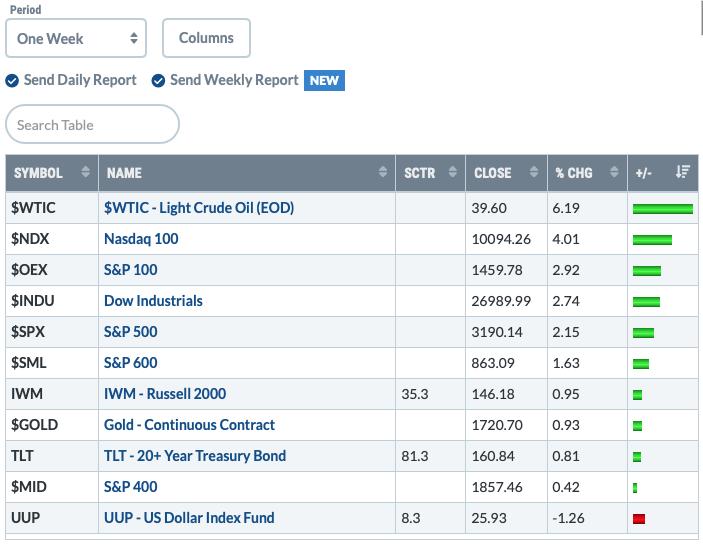Sort table by SCTR column arrows
This screenshot has width=703, height=544.
click(453, 172)
